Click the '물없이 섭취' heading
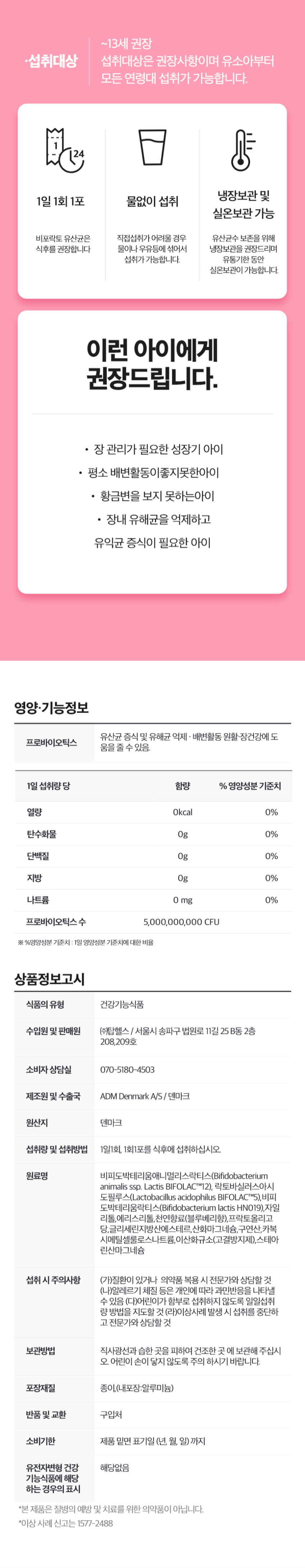 point(152,202)
